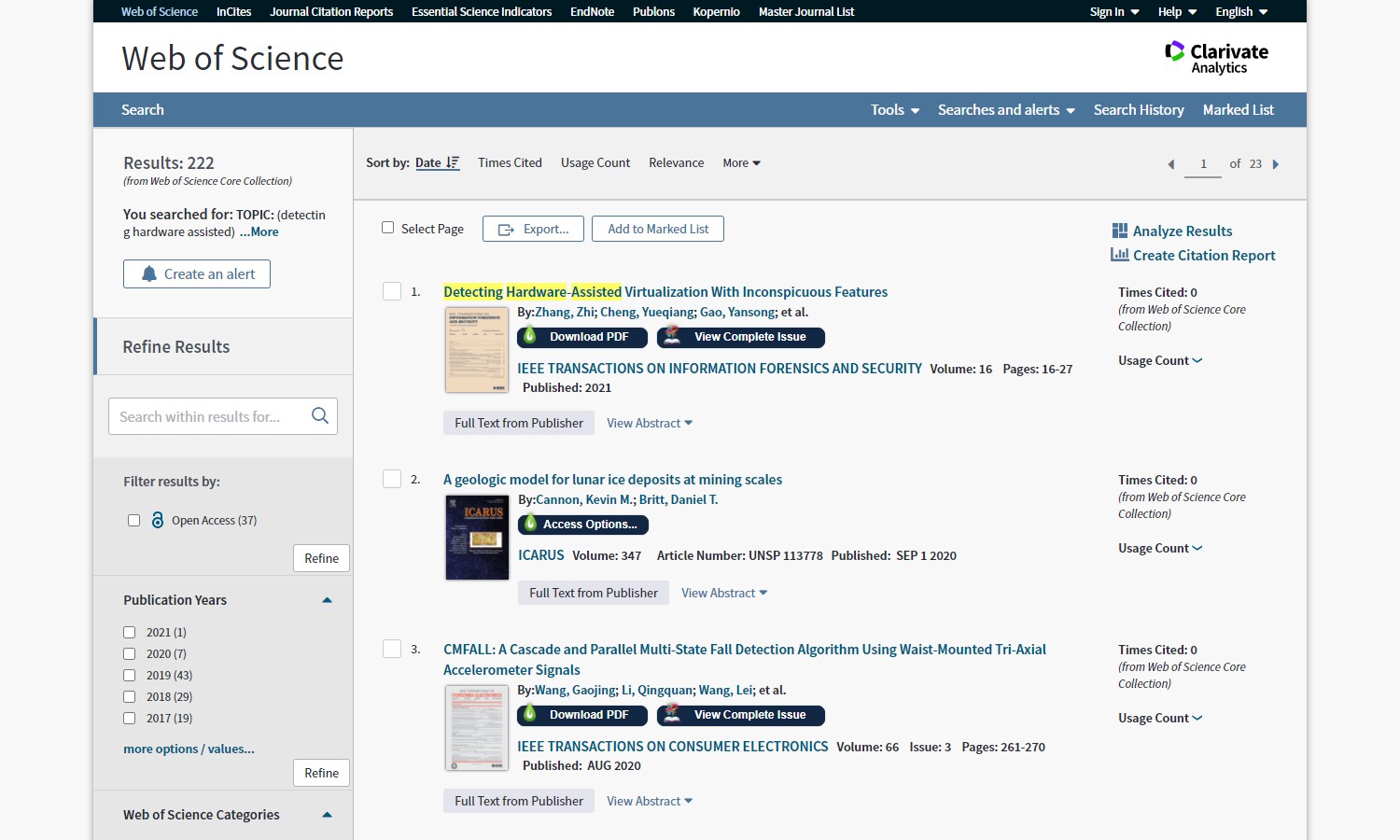Click the export arrow icon on Export button
1400x840 pixels.
click(x=507, y=230)
